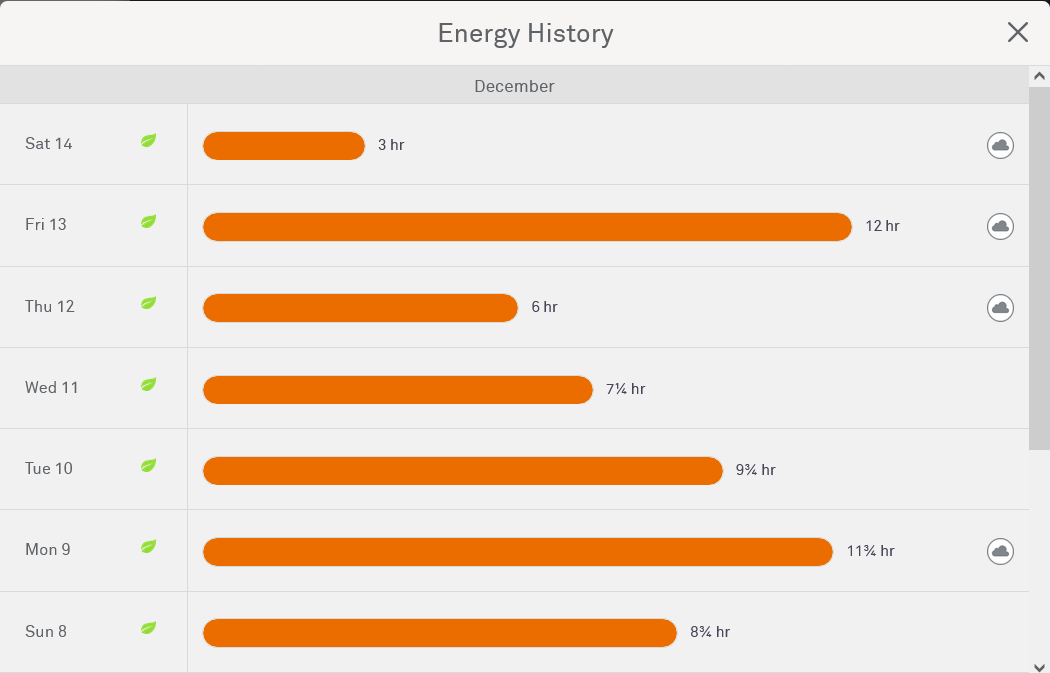Click the cloud weather icon for Thu 12
Screen dimensions: 1050x673
[x=1000, y=307]
